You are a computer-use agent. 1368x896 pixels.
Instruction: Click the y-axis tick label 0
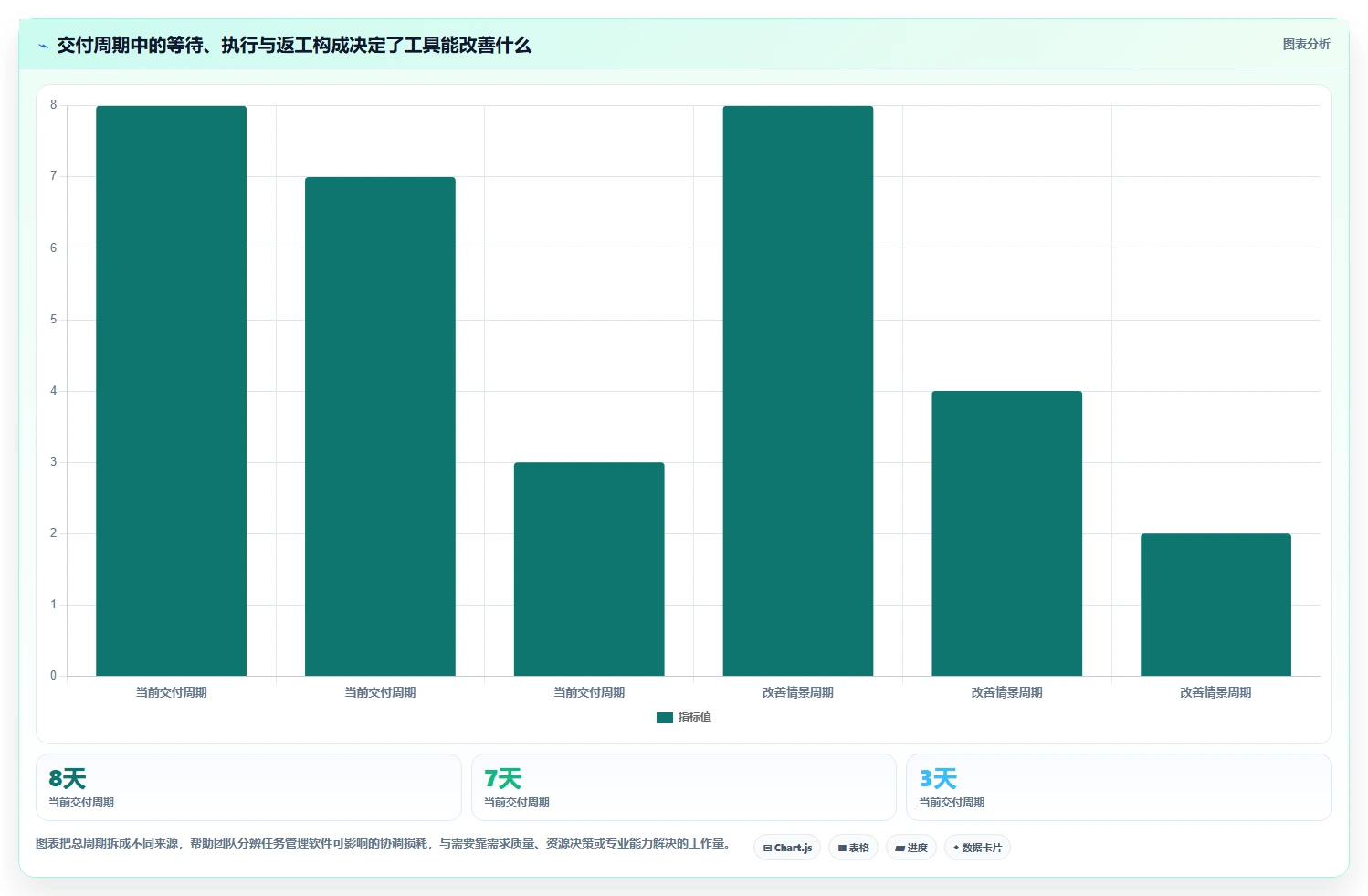[53, 676]
